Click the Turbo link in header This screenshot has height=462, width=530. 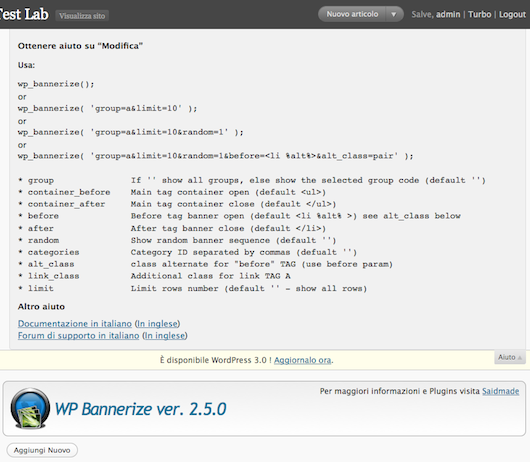tap(479, 14)
